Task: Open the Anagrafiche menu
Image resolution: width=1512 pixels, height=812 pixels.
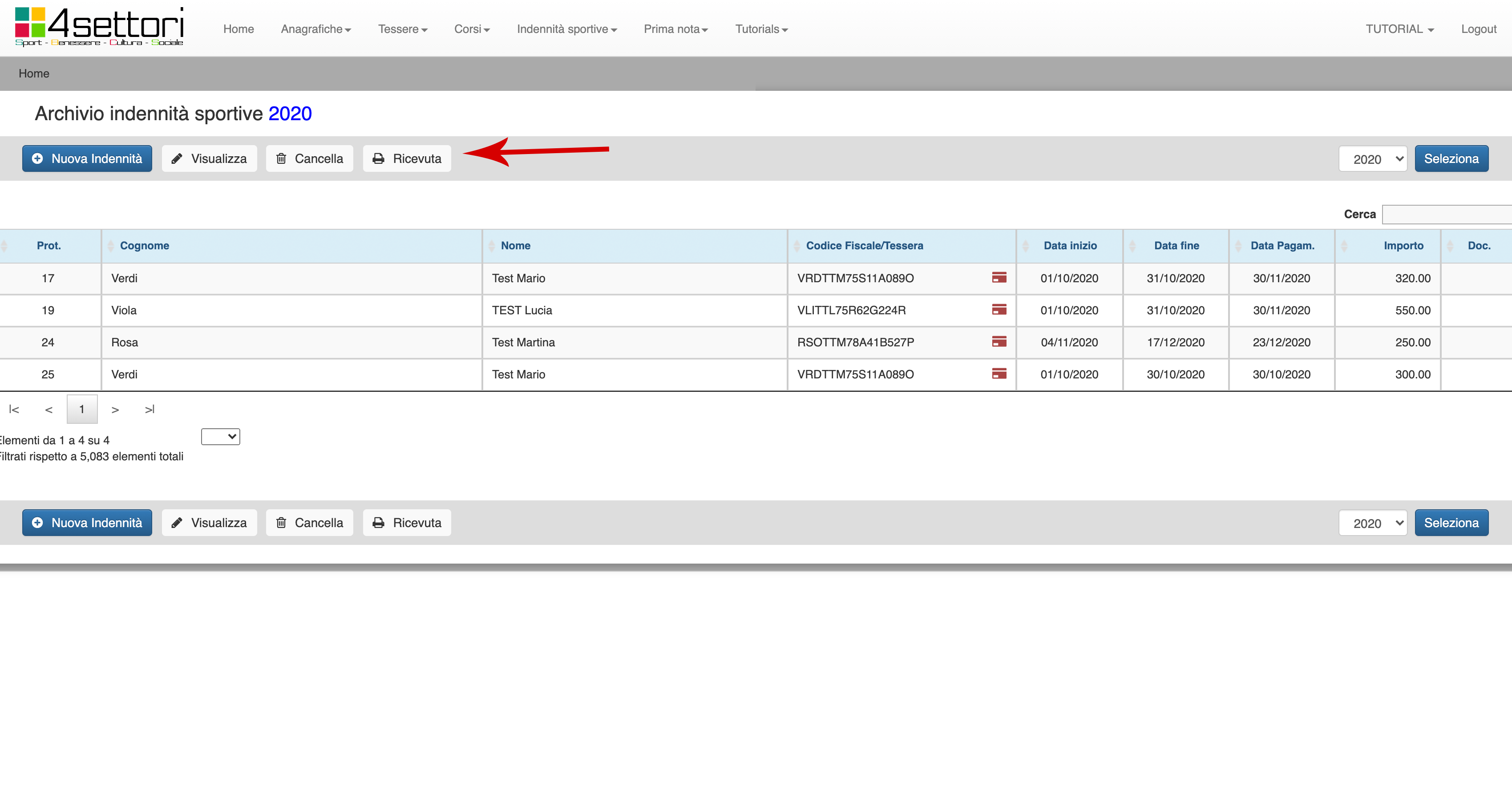Action: pos(315,29)
